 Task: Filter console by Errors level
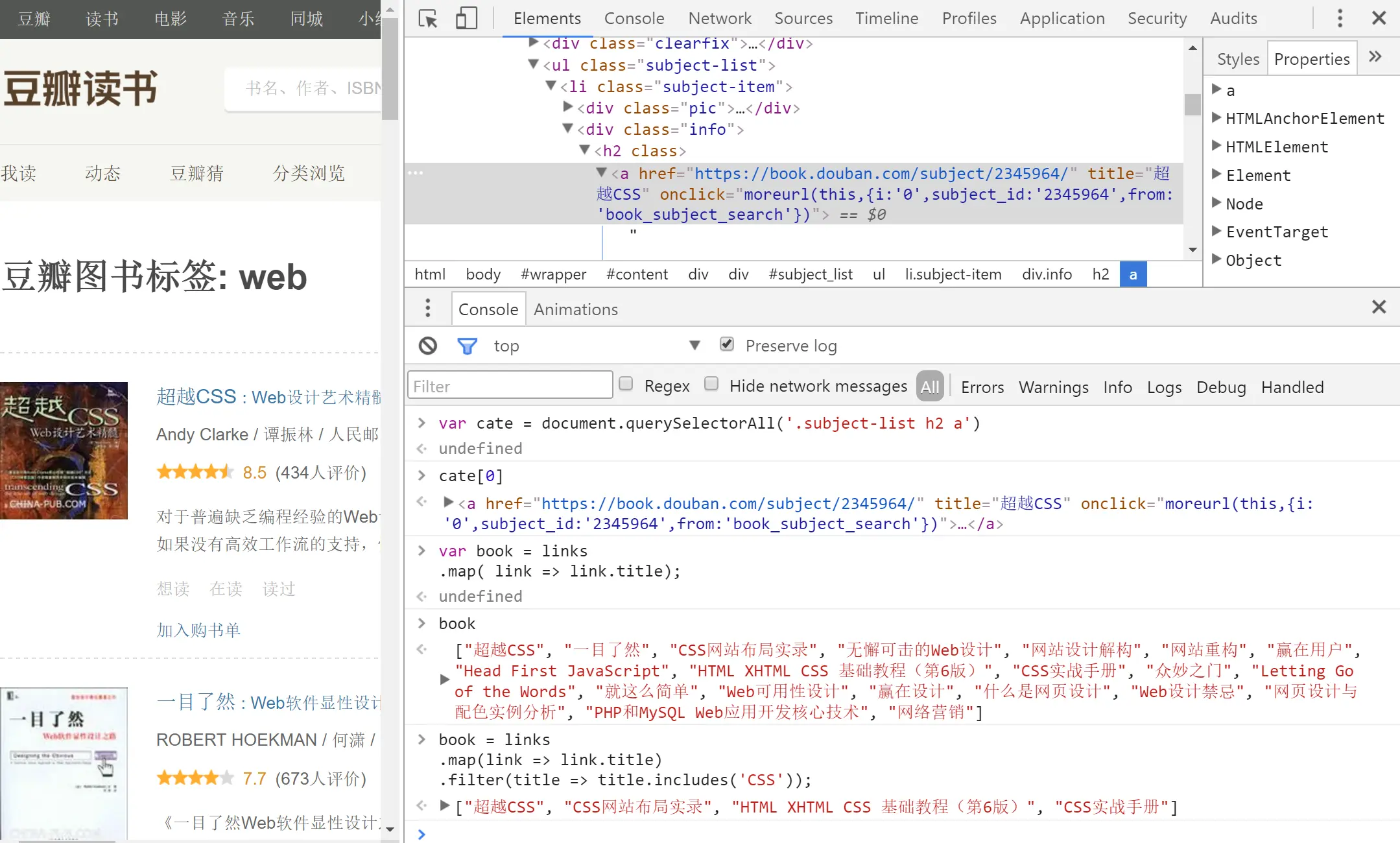982,387
